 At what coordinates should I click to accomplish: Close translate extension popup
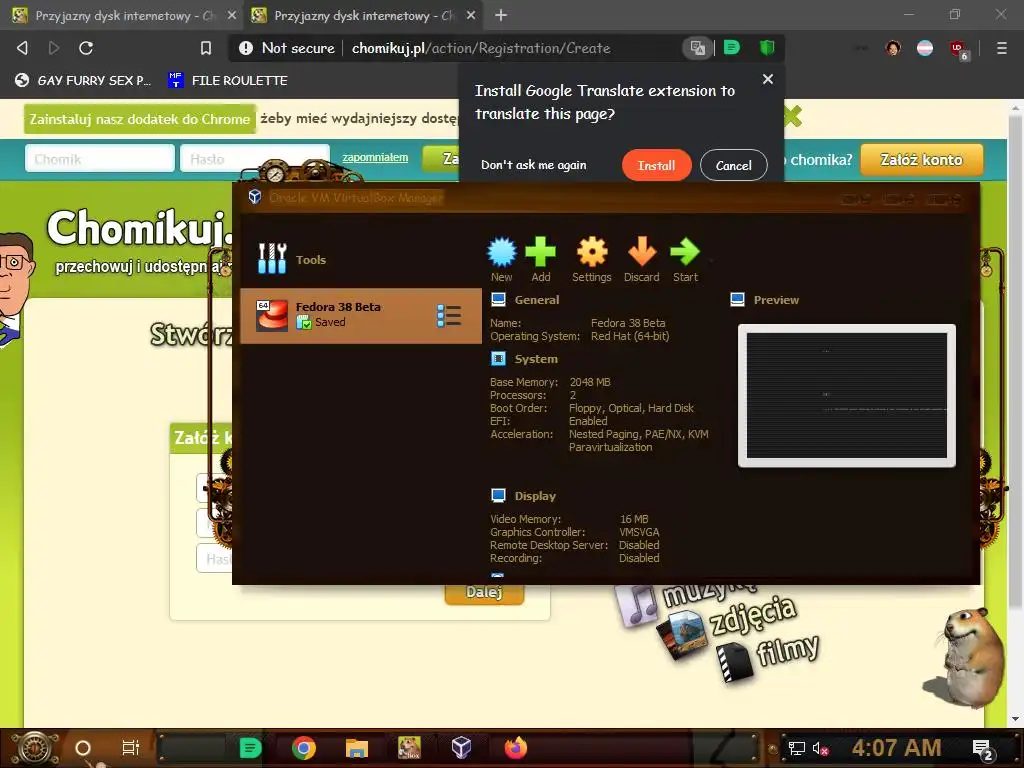pos(768,79)
